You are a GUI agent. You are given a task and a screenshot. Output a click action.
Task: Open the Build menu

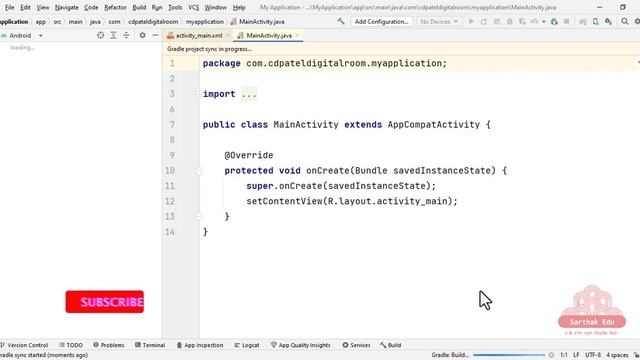point(139,7)
